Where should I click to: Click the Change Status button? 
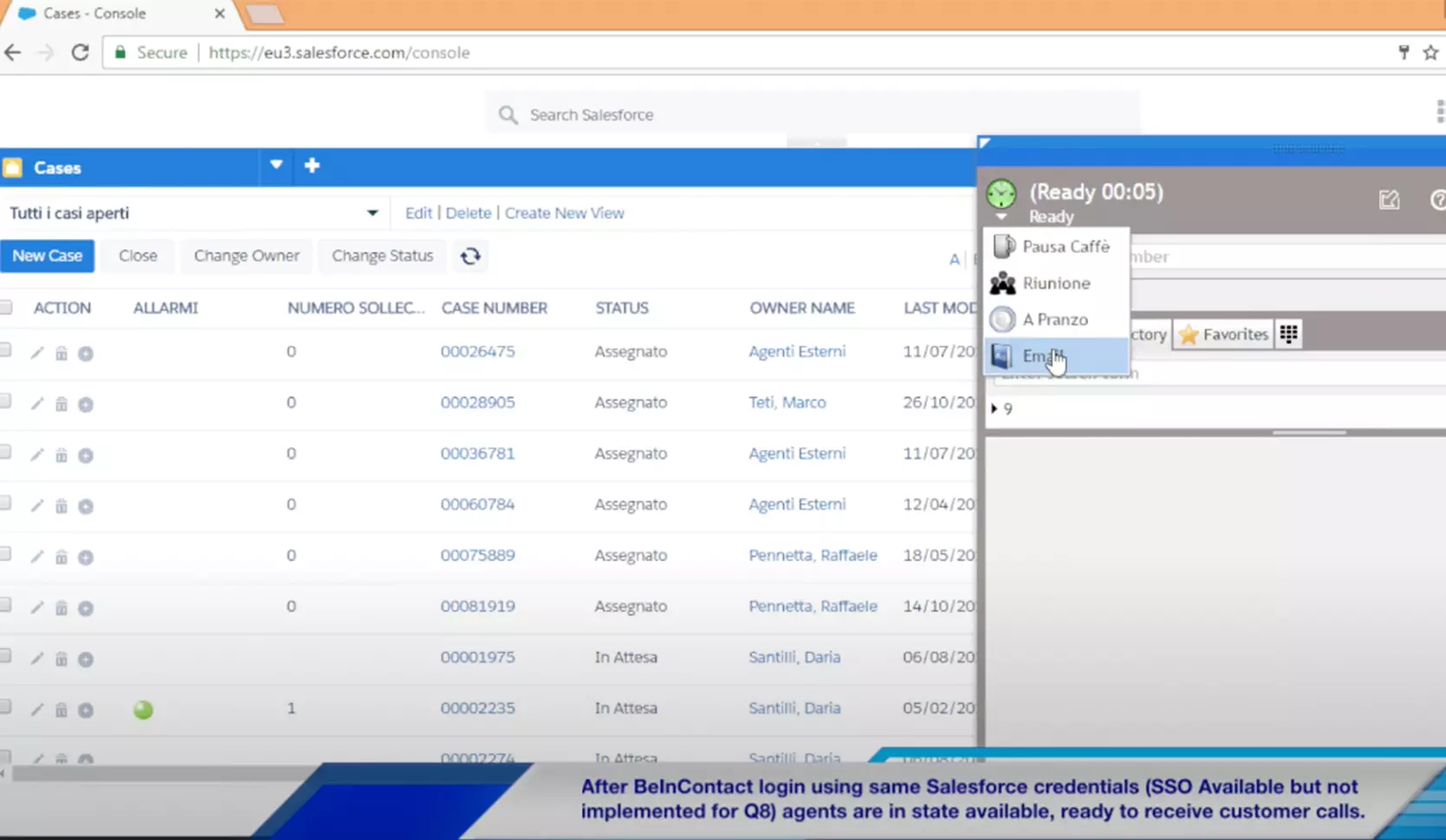(x=382, y=256)
